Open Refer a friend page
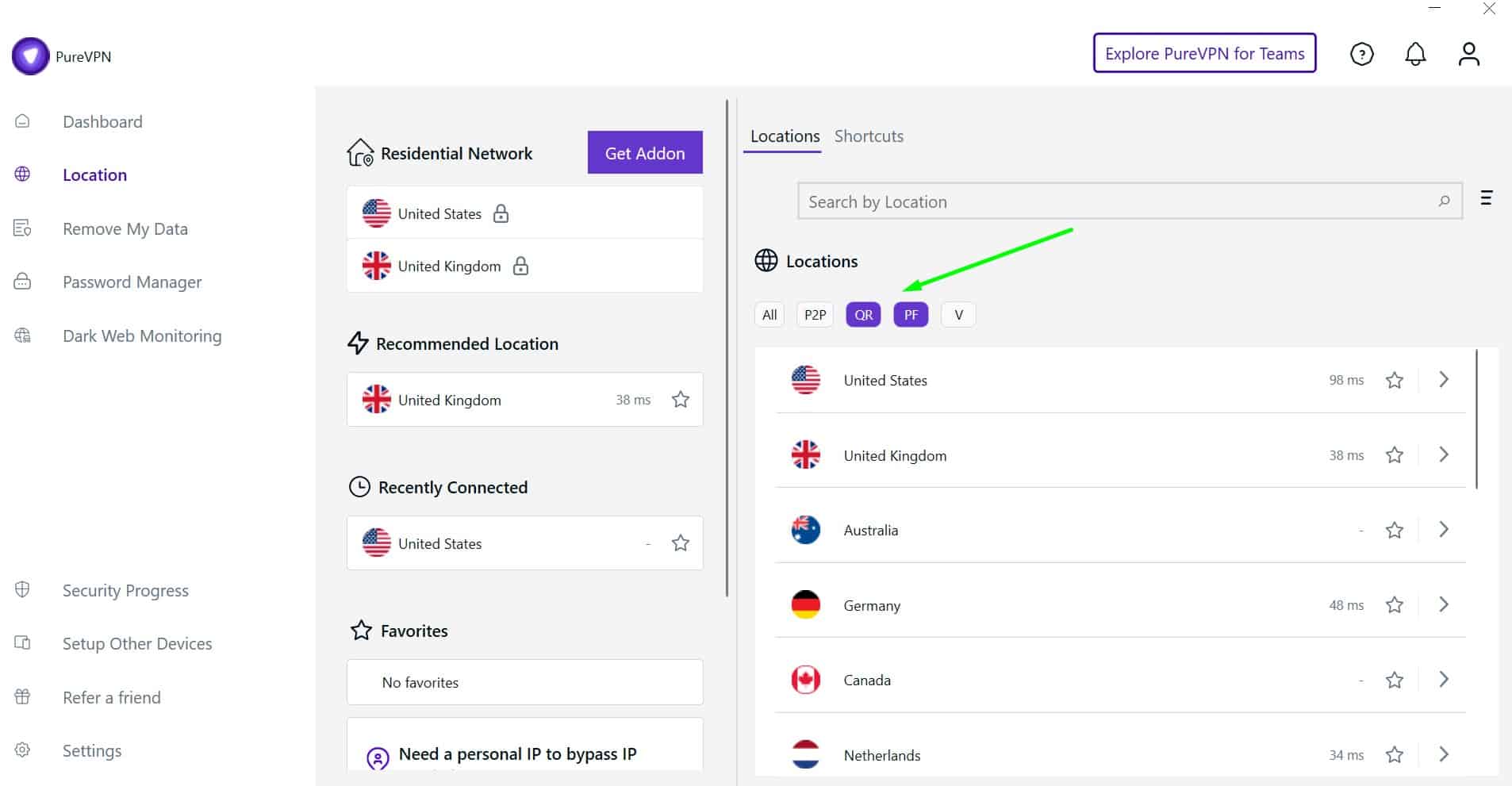The width and height of the screenshot is (1512, 786). tap(112, 697)
